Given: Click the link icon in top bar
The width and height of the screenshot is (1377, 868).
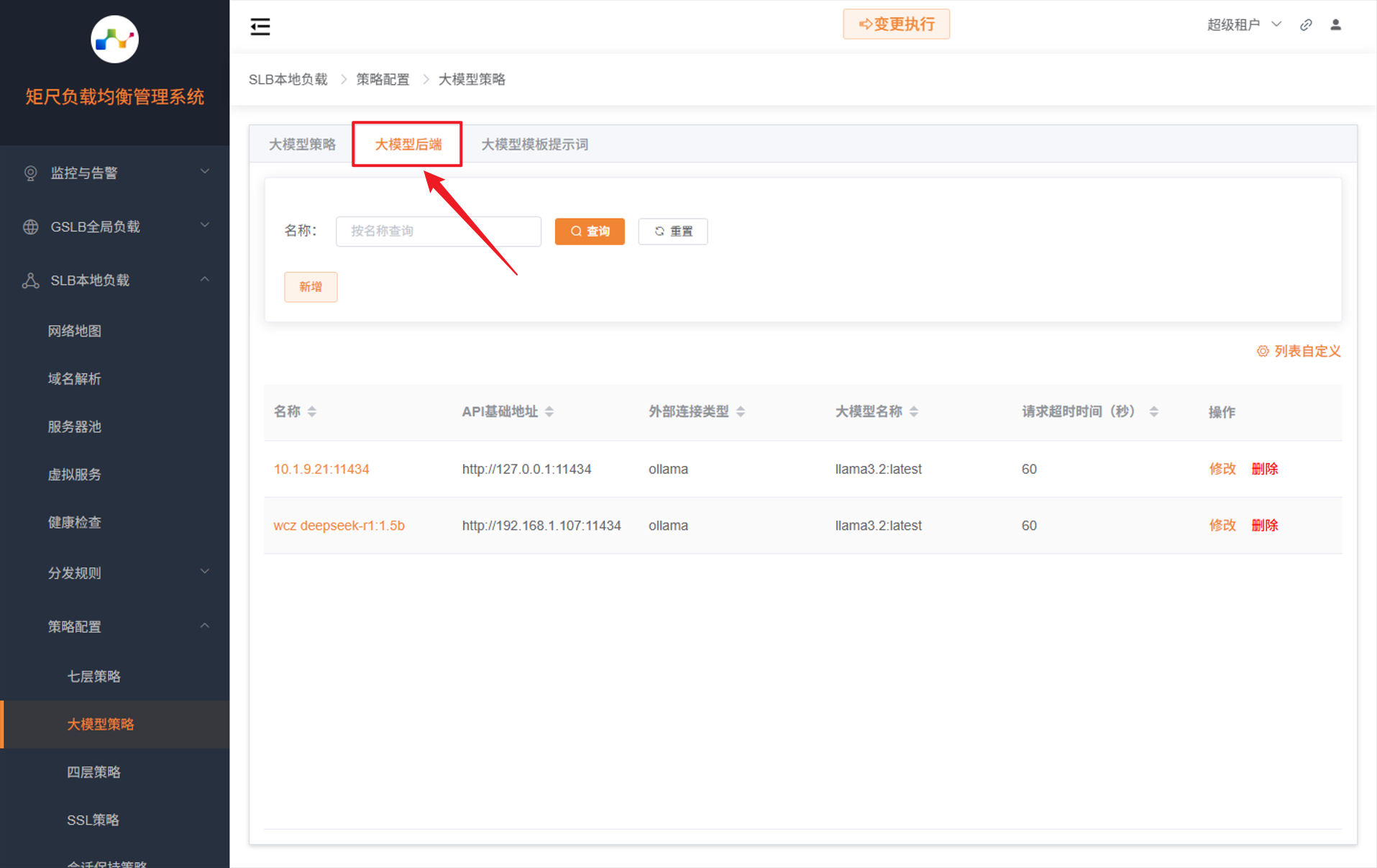Looking at the screenshot, I should pos(1306,25).
